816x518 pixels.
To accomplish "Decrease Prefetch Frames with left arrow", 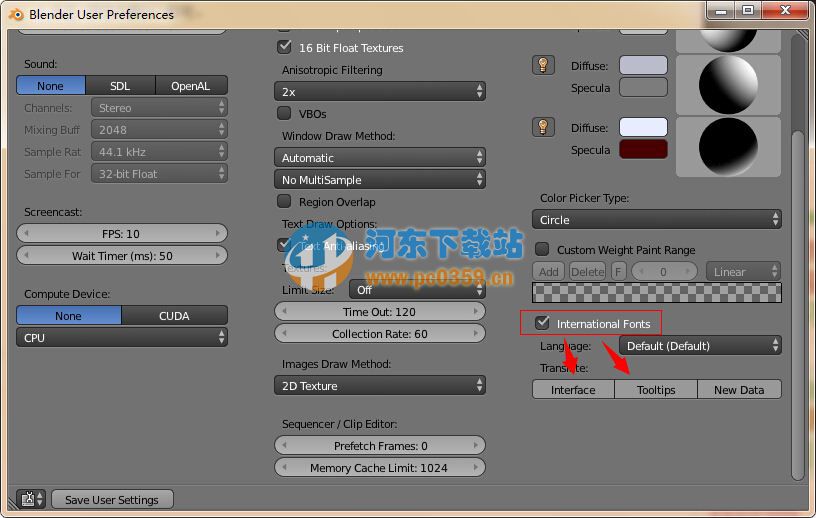I will point(284,445).
